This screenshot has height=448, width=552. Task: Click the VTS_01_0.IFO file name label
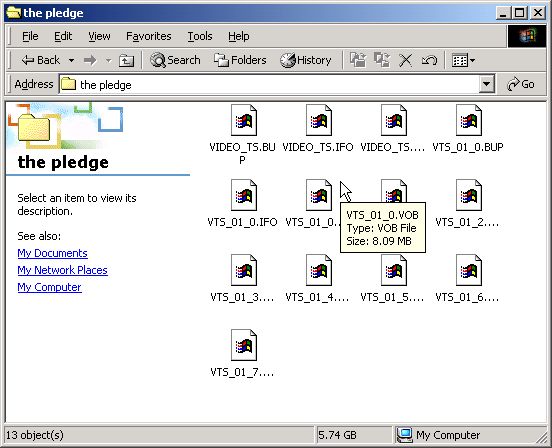tap(242, 222)
